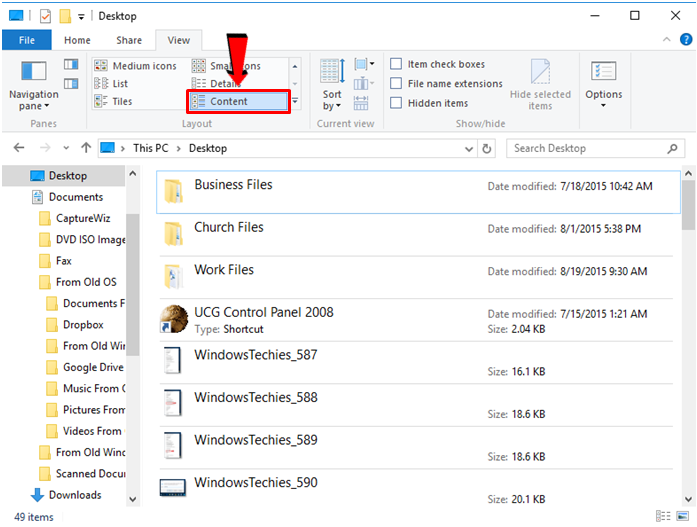Select Downloads in navigation tree

(x=67, y=495)
